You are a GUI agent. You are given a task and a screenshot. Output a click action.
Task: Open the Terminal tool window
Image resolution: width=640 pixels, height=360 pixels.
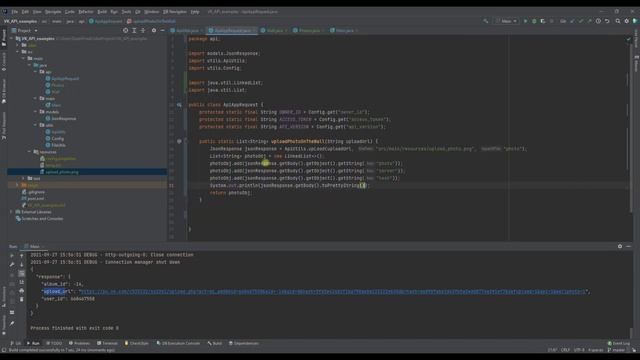coord(107,343)
